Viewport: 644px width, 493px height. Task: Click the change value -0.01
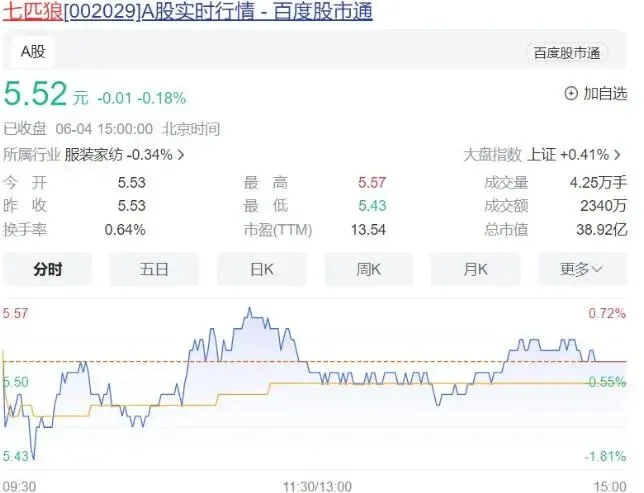click(x=115, y=99)
